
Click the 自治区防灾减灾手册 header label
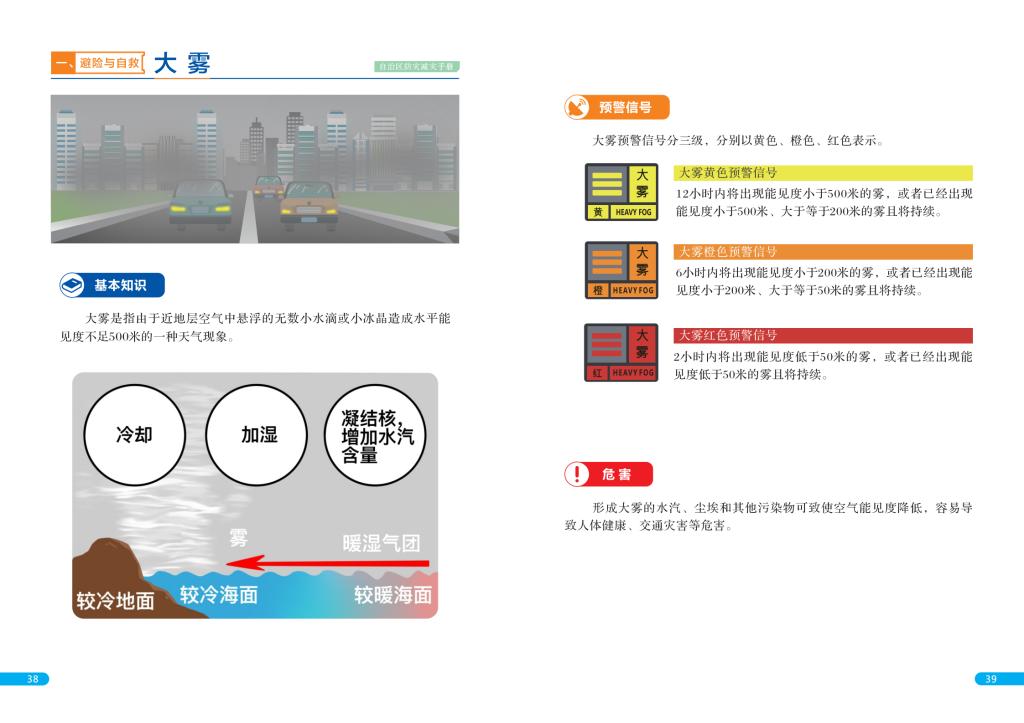pos(417,67)
